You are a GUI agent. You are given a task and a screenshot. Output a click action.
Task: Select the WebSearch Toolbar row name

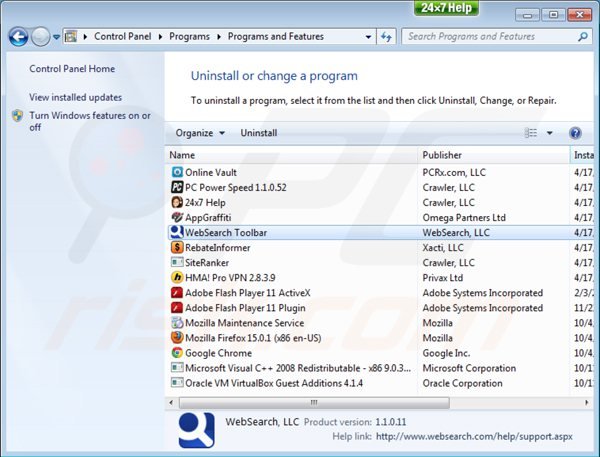[x=226, y=233]
